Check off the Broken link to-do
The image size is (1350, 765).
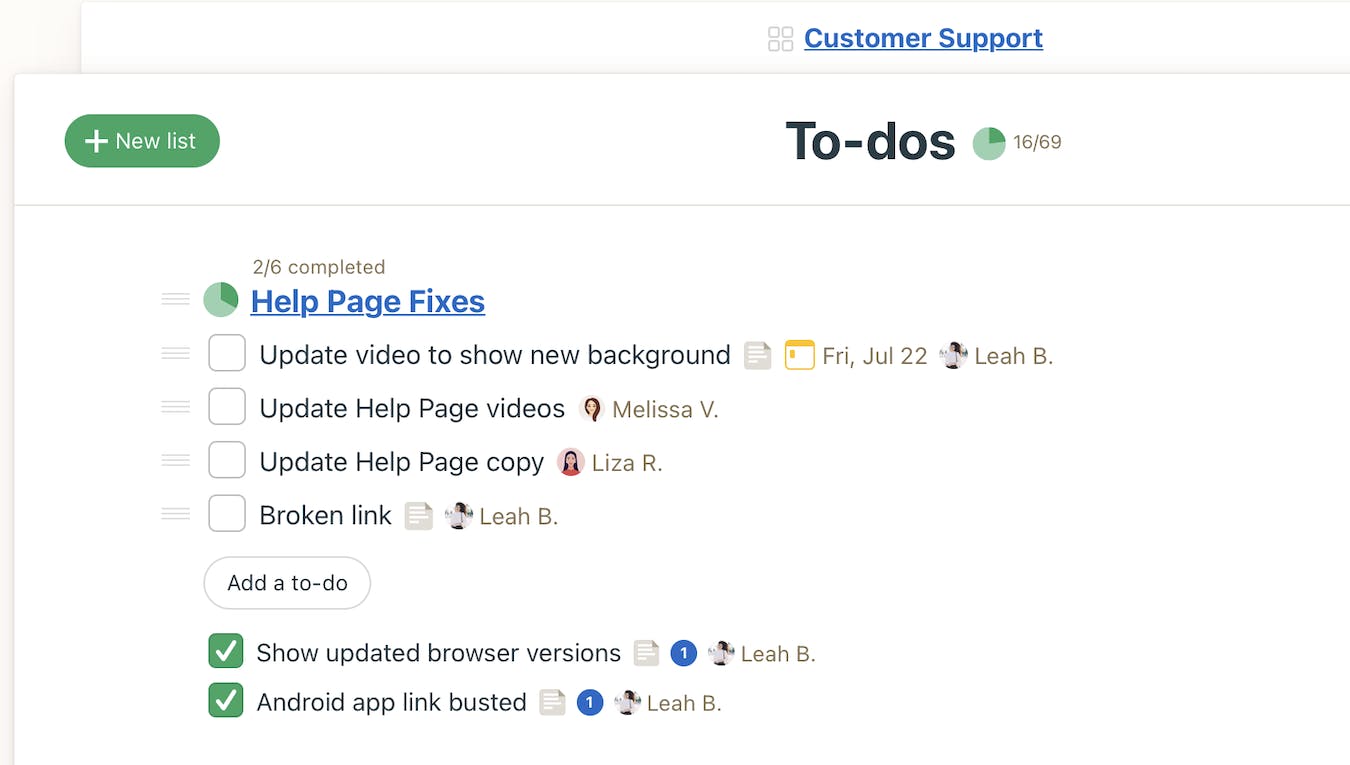227,513
